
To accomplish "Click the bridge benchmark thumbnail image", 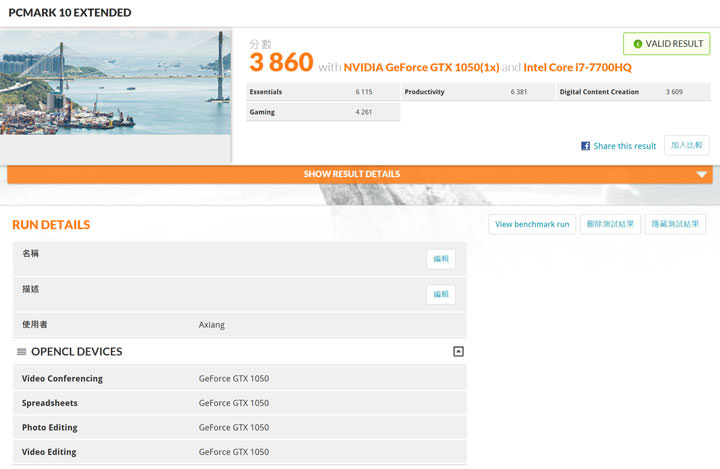I will click(115, 82).
